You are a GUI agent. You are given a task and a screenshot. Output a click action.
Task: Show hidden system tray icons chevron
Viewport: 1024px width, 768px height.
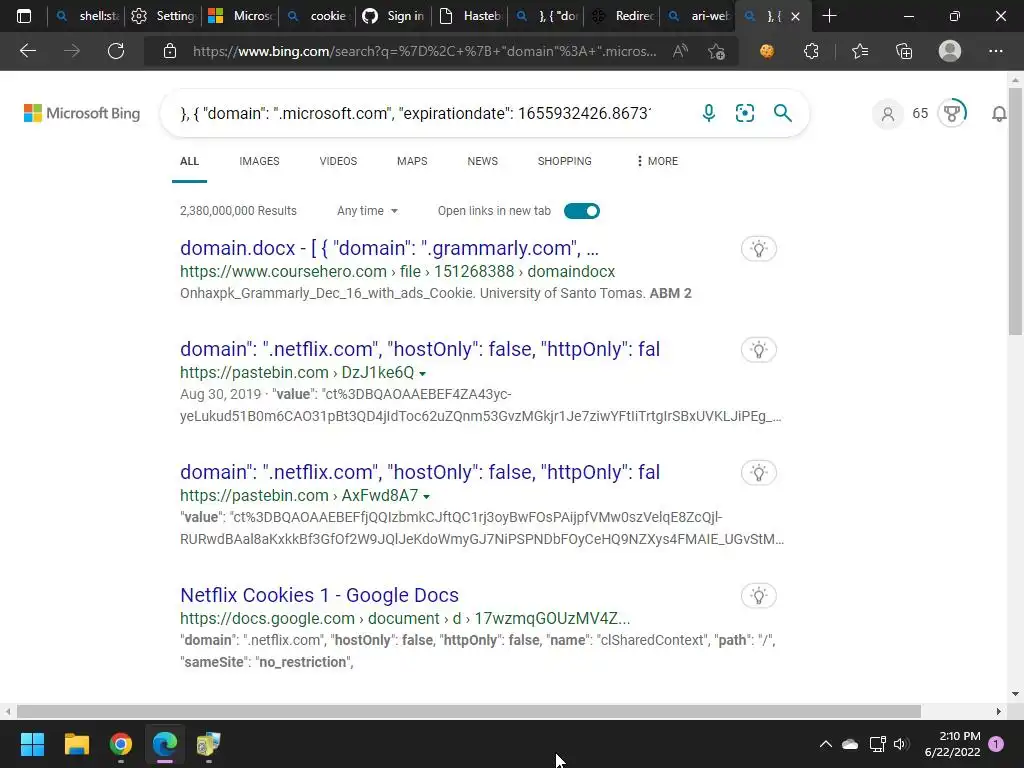825,744
